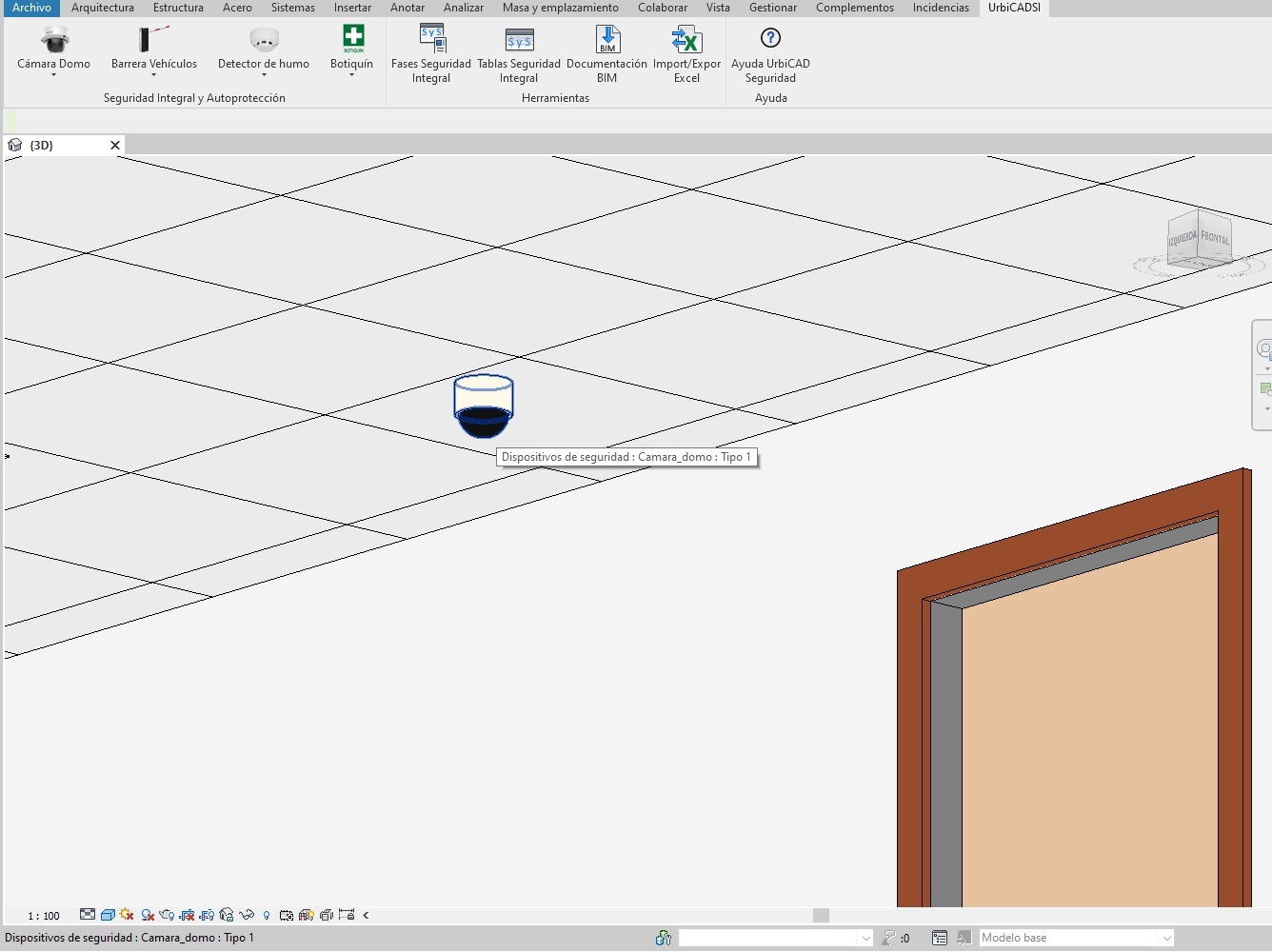Select the Barrera Vehículos tool
1272x952 pixels.
153,40
